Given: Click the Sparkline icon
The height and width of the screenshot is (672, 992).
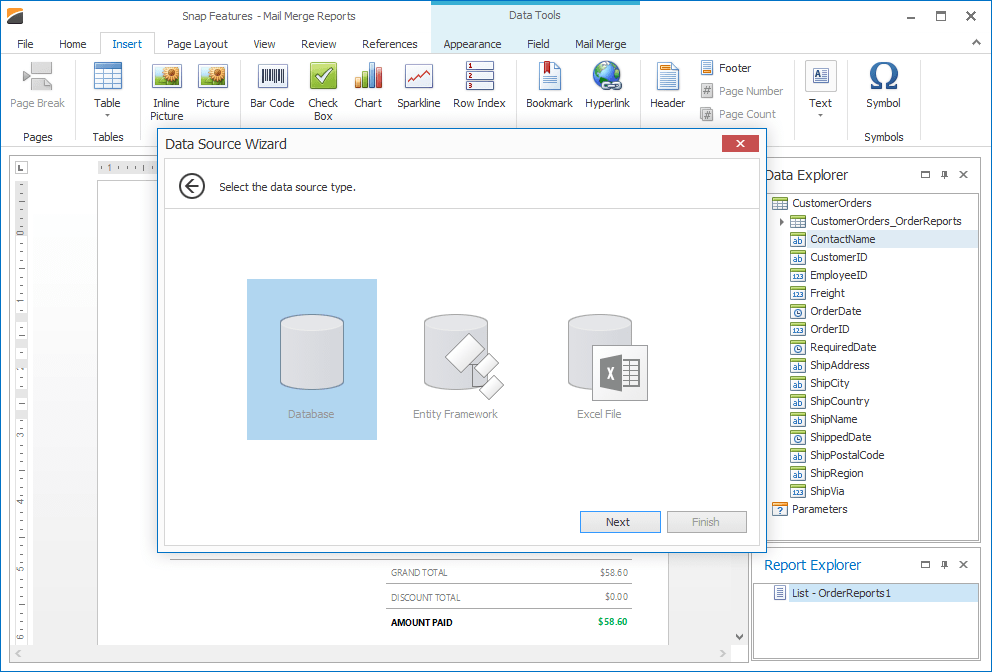Looking at the screenshot, I should (418, 77).
